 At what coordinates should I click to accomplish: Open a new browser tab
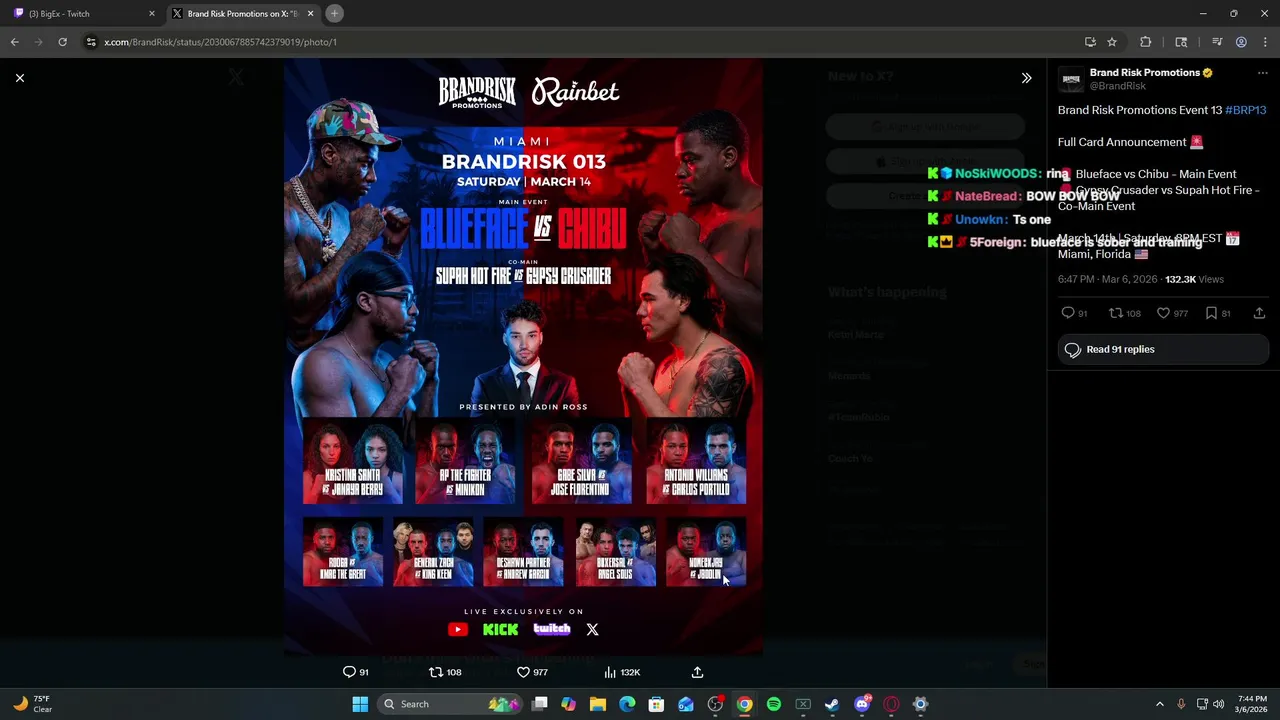click(x=334, y=13)
